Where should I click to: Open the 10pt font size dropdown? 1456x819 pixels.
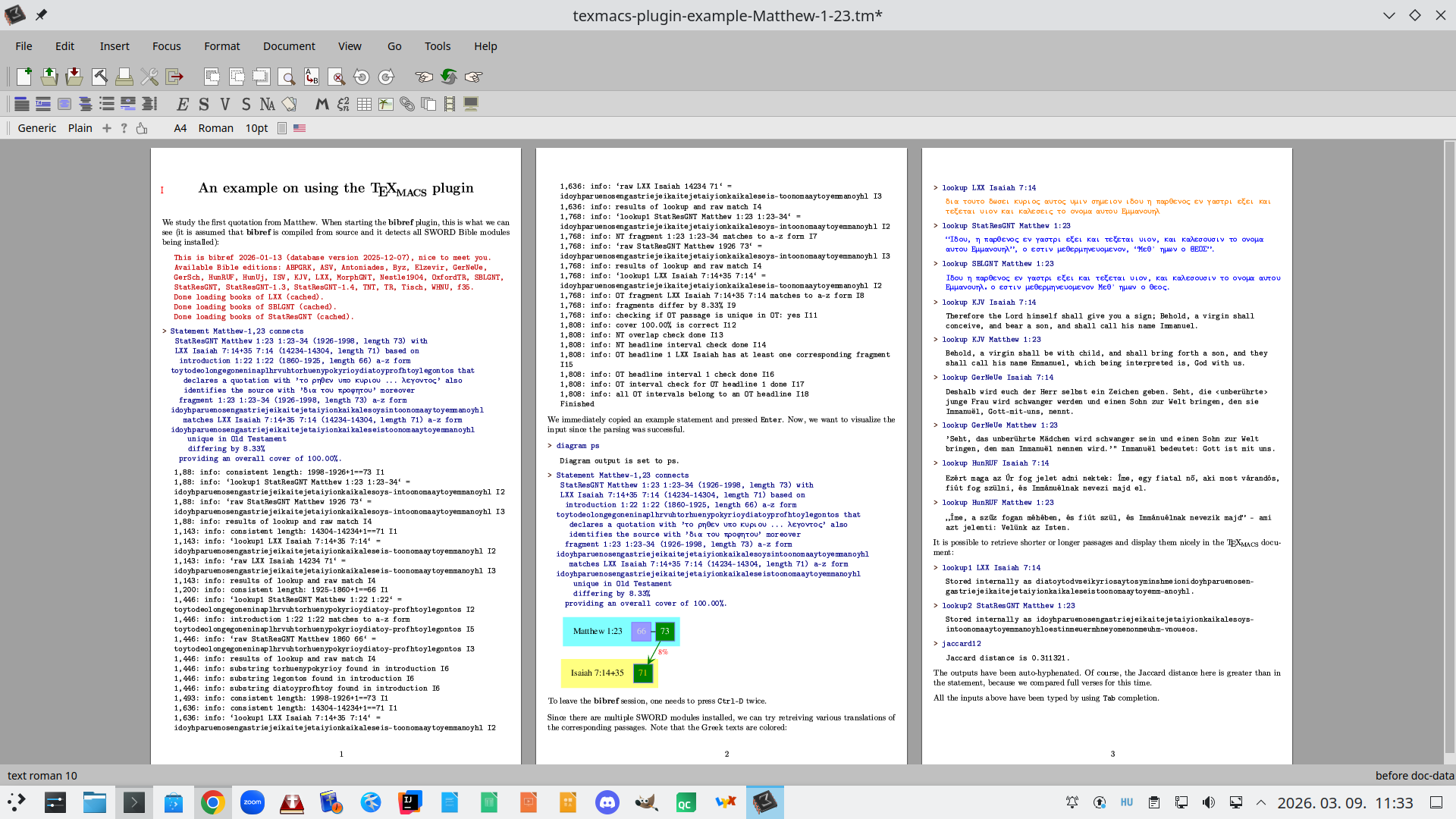tap(256, 128)
